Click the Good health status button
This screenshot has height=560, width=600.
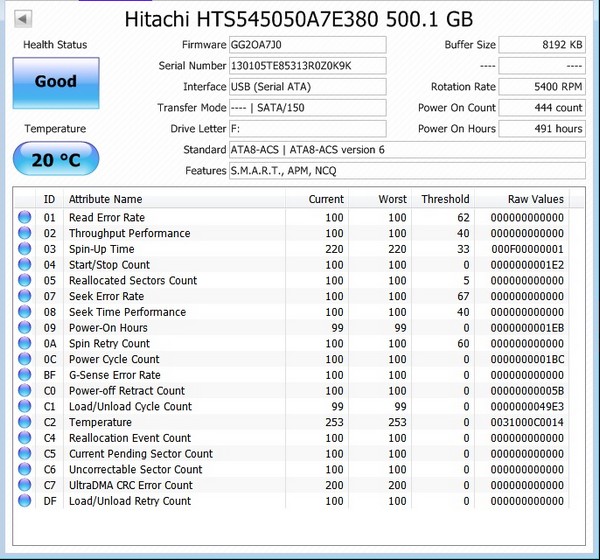click(56, 82)
